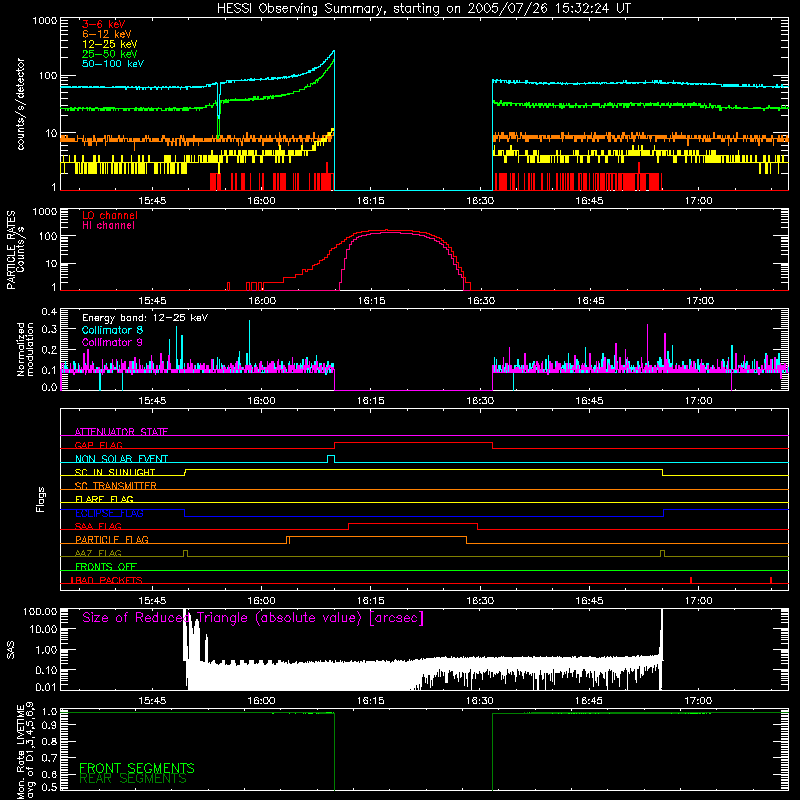This screenshot has height=800, width=800.
Task: Click the FLARE_FLAG label
Action: 104,499
